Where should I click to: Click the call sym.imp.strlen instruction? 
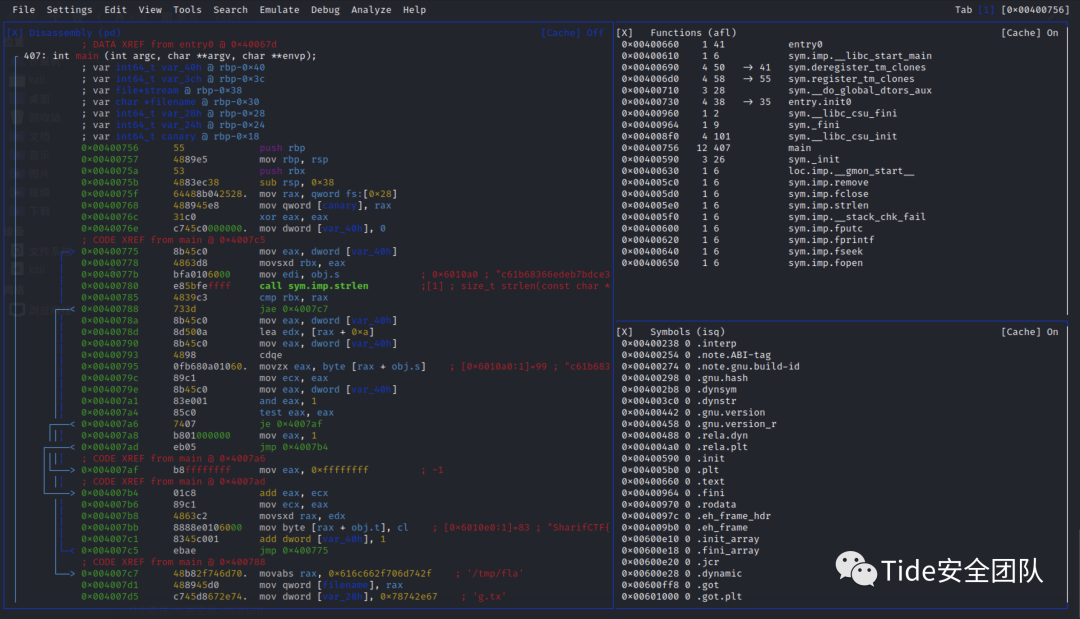pyautogui.click(x=314, y=286)
